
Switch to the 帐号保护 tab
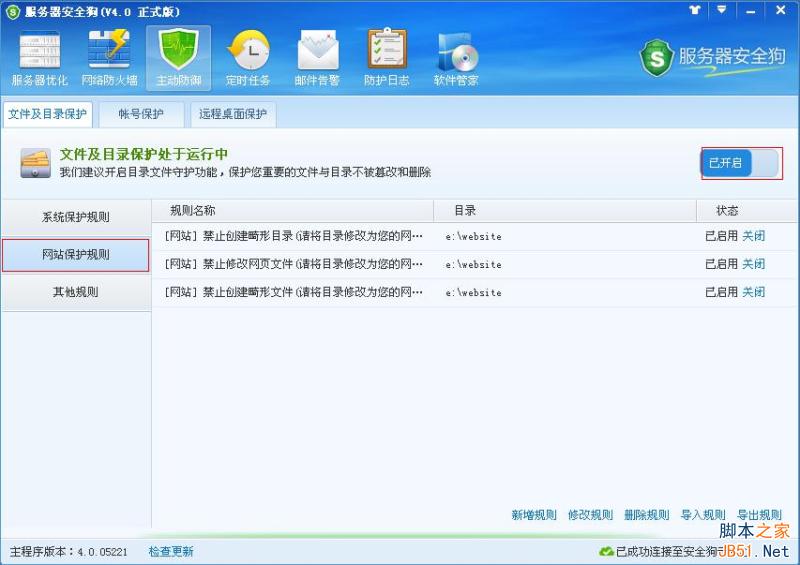[x=140, y=114]
